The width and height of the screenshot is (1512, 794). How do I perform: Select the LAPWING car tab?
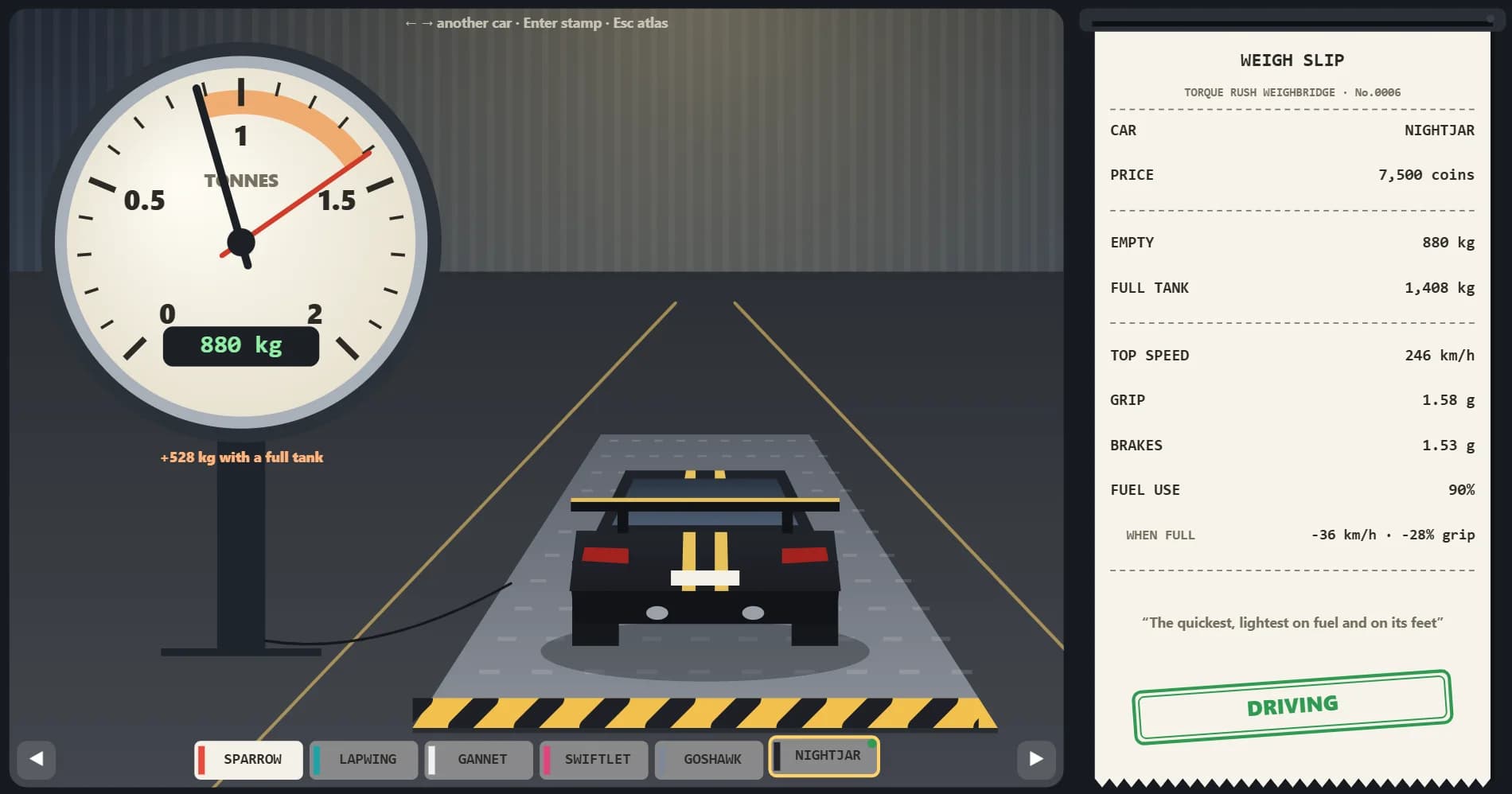pos(364,760)
